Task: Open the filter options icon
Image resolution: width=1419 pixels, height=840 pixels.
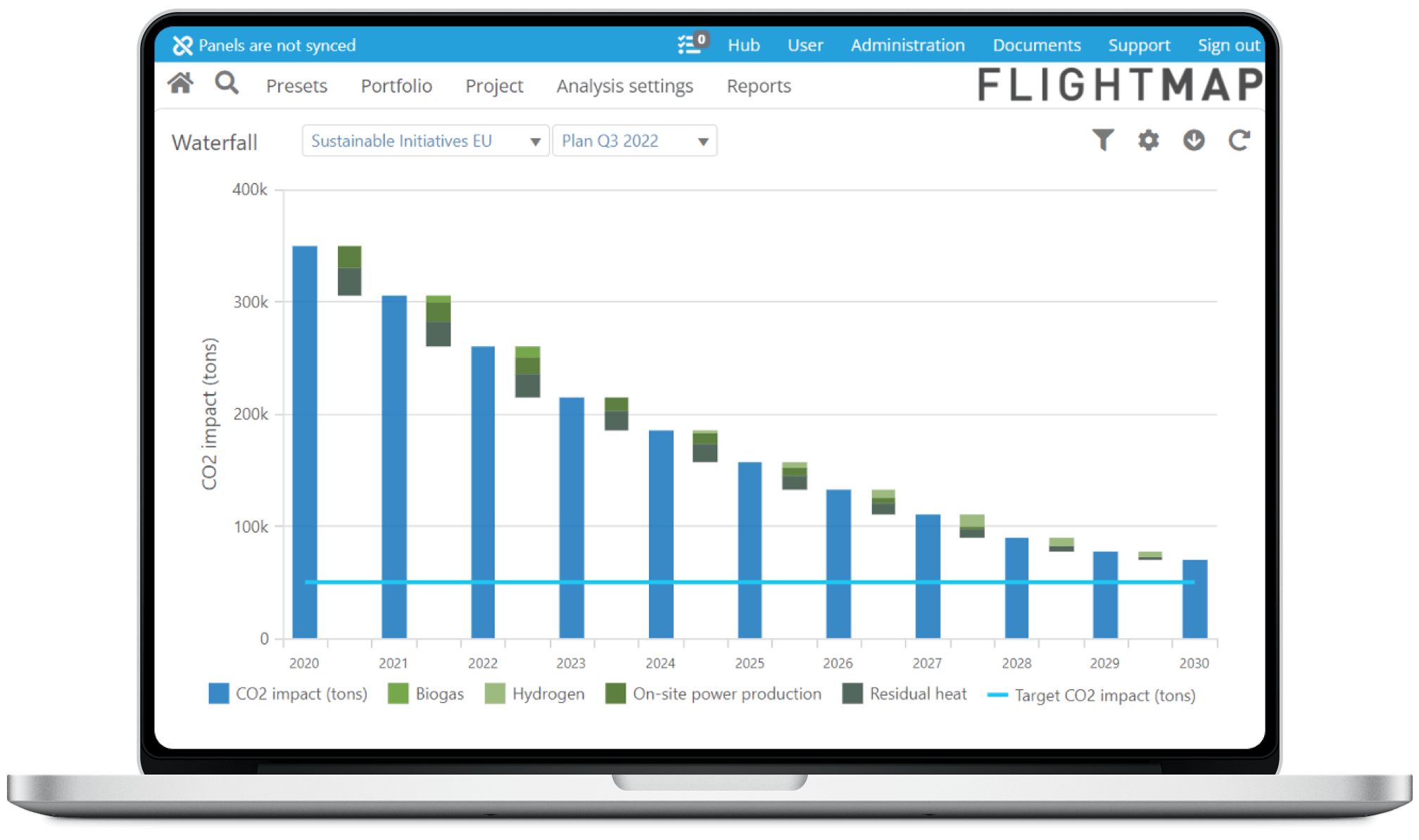Action: (x=1104, y=140)
